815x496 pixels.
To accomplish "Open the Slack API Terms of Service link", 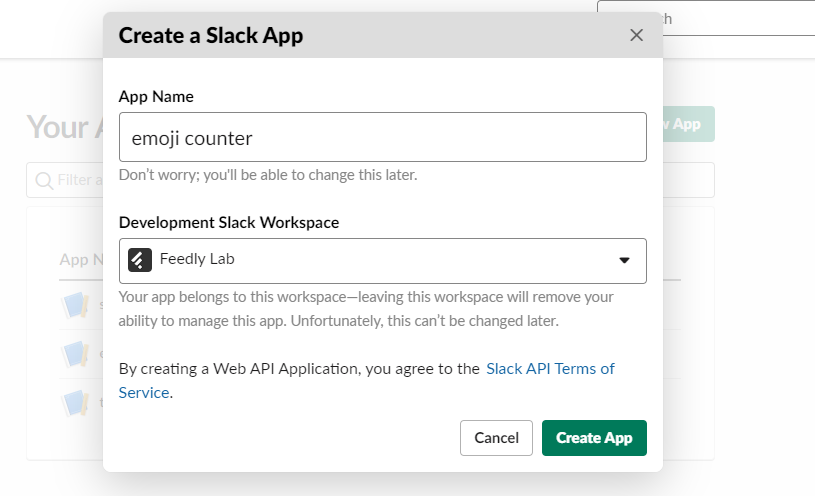I will pos(549,369).
